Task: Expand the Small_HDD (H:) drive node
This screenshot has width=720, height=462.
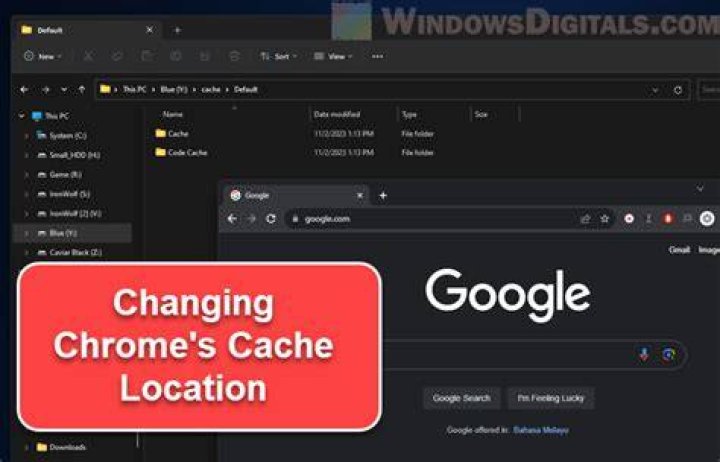Action: pyautogui.click(x=26, y=155)
